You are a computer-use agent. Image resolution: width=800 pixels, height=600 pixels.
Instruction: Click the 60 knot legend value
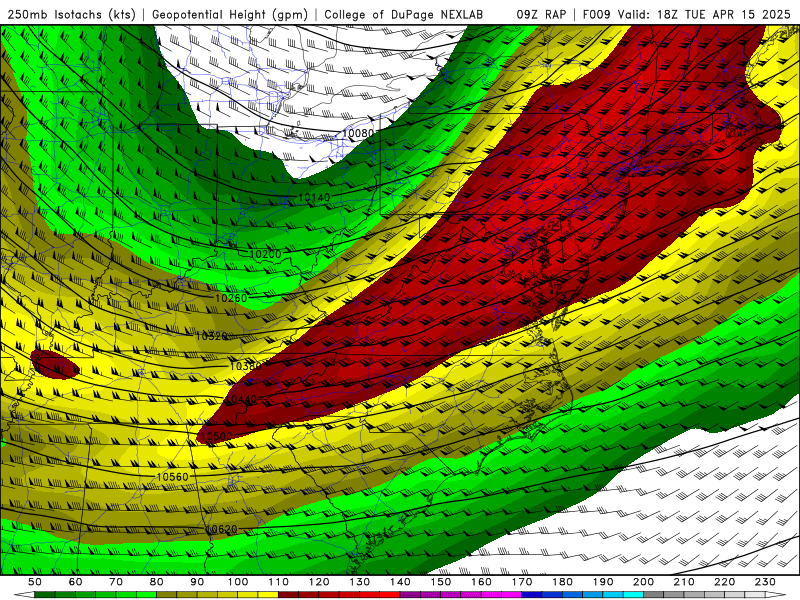point(76,582)
